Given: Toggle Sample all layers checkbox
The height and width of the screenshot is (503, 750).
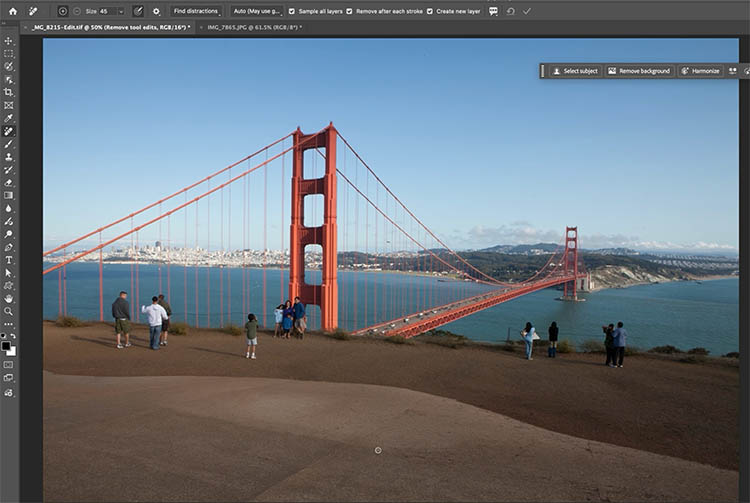Looking at the screenshot, I should (292, 11).
